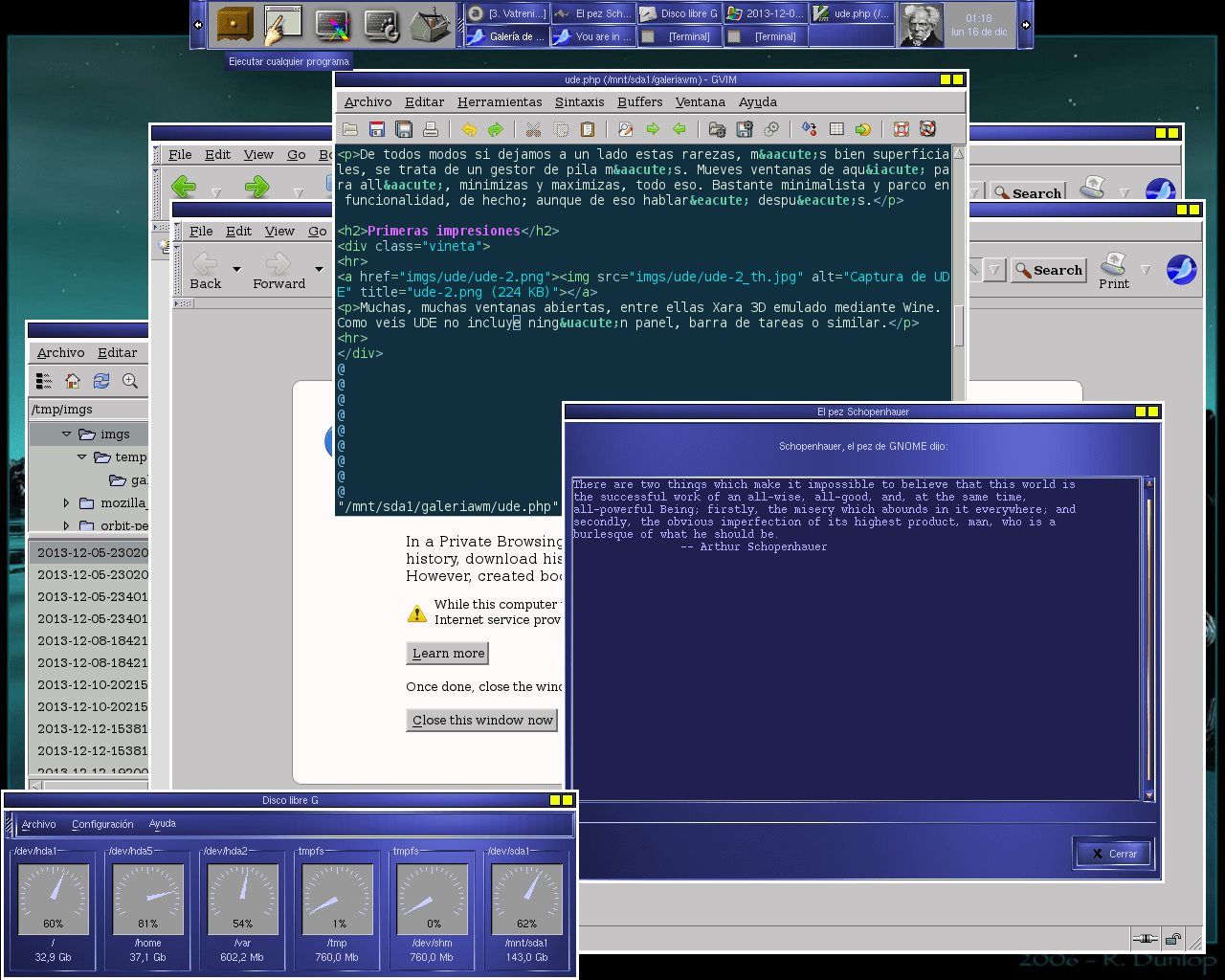Open Configuración menu in Disco libre
1225x980 pixels.
pyautogui.click(x=102, y=824)
